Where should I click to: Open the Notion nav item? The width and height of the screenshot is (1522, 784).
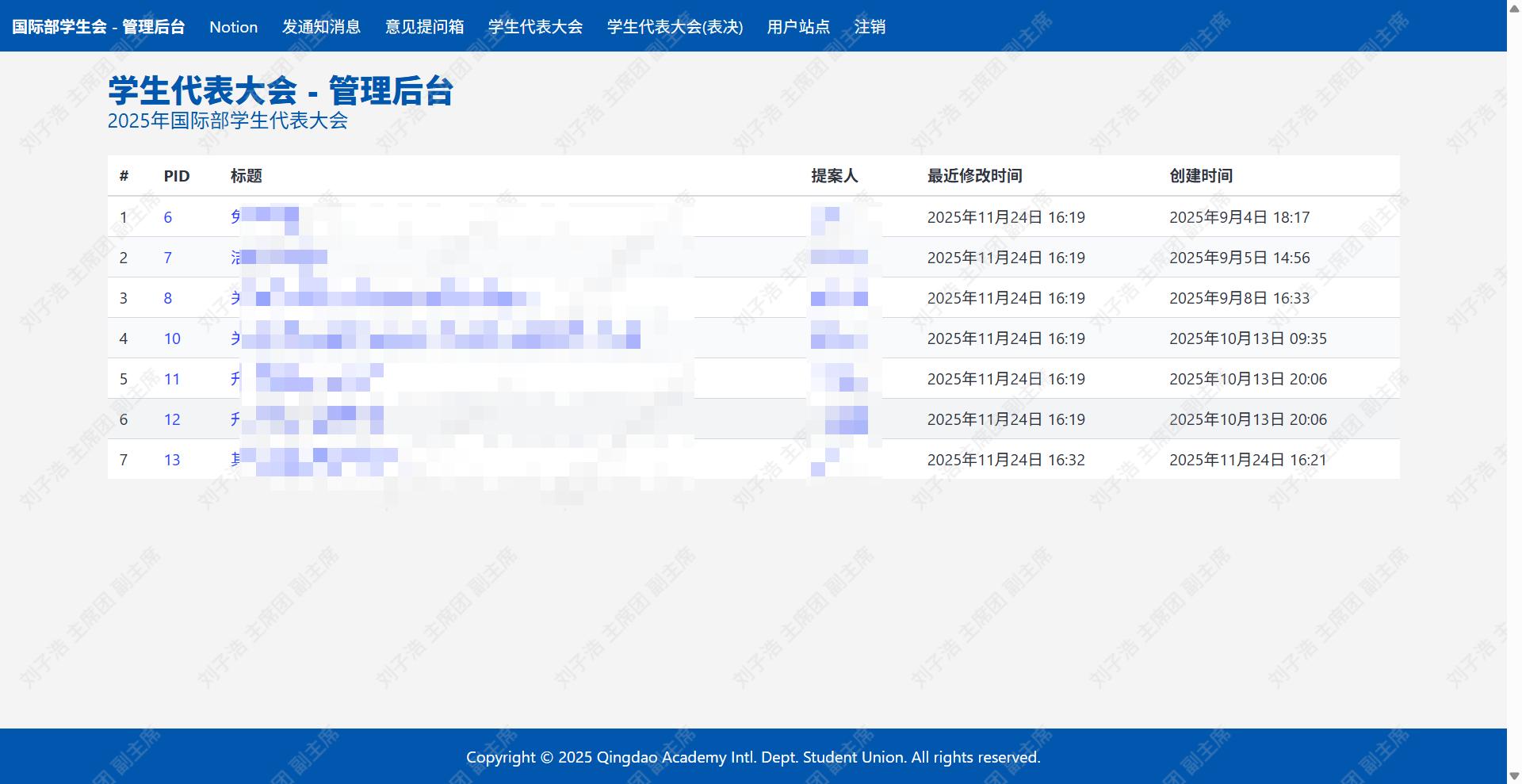coord(234,27)
